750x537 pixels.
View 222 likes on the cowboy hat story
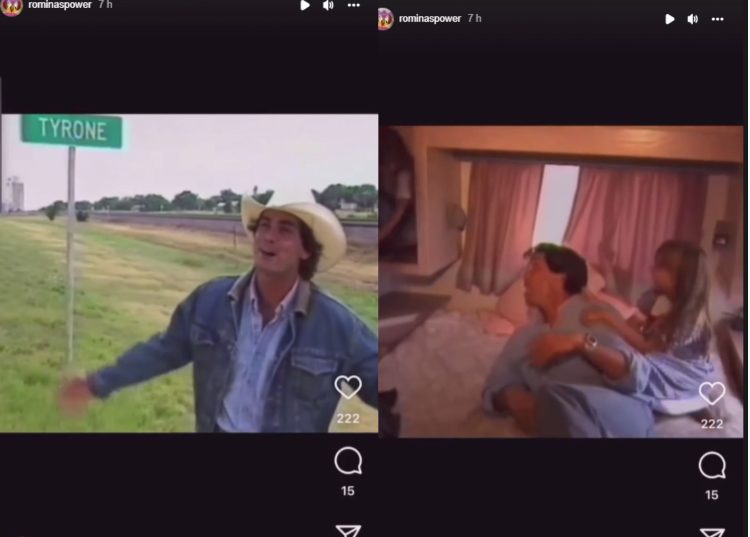[348, 418]
